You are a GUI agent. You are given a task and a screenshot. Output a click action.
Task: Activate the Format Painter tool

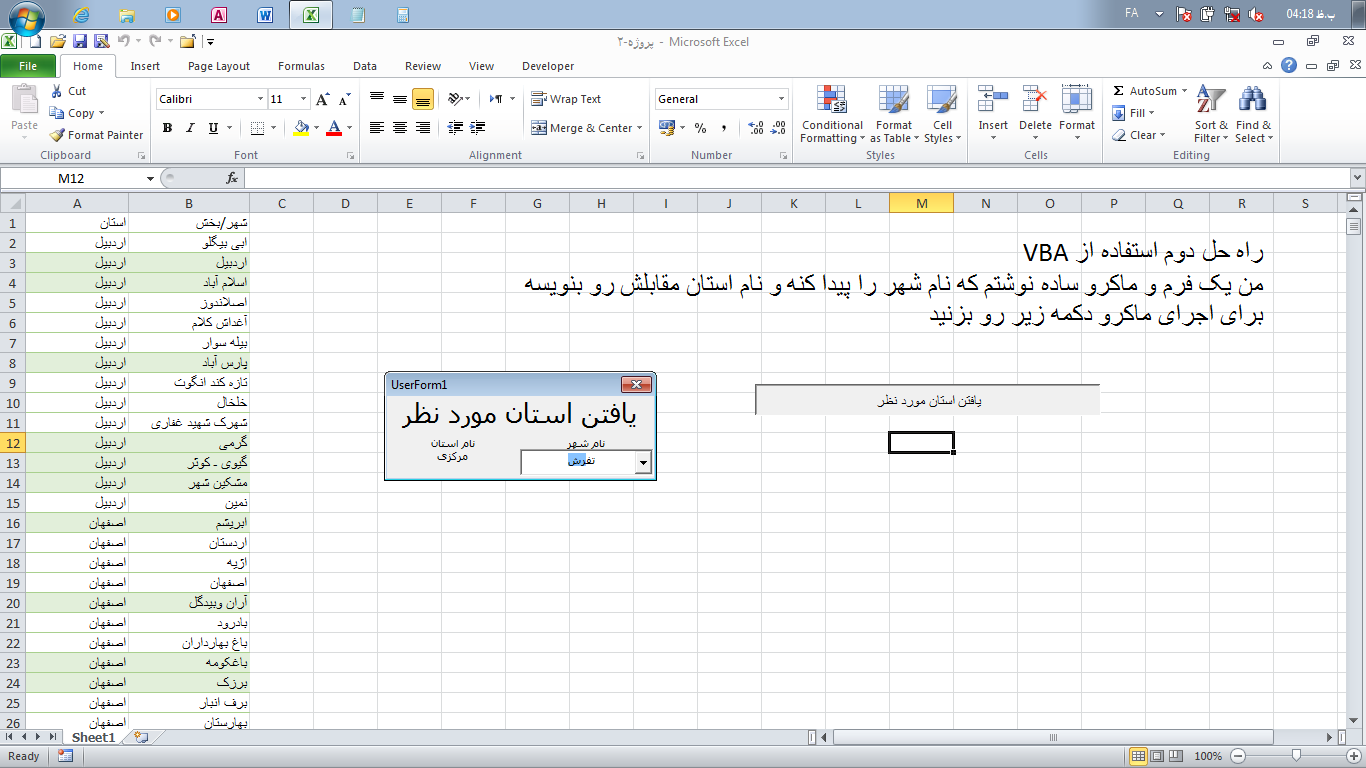click(95, 134)
